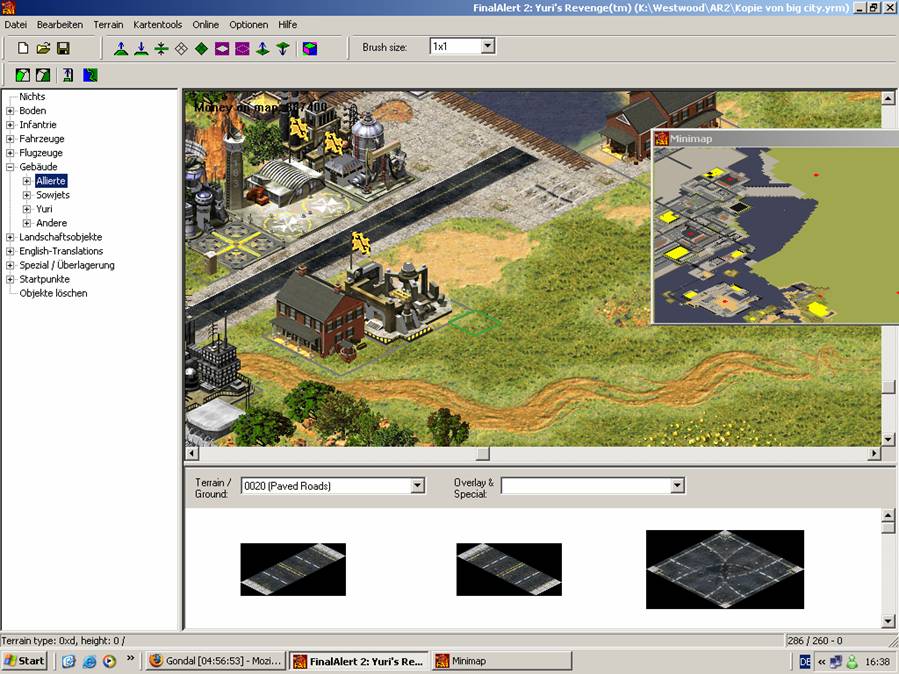Click the save map floppy disk icon

(63, 48)
